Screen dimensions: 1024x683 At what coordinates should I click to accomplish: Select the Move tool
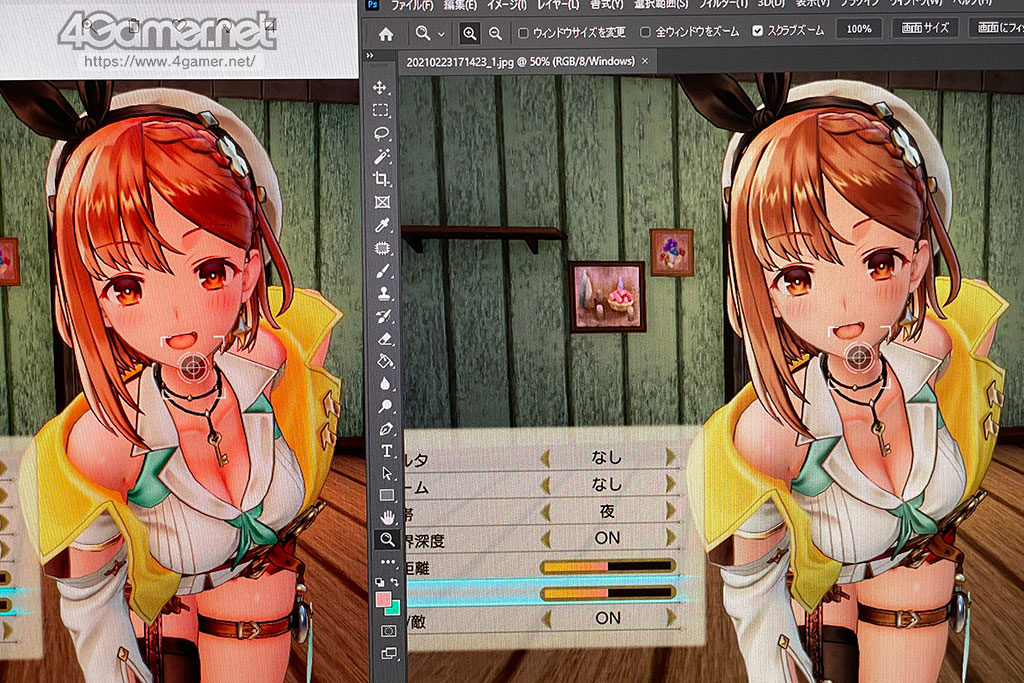(381, 87)
